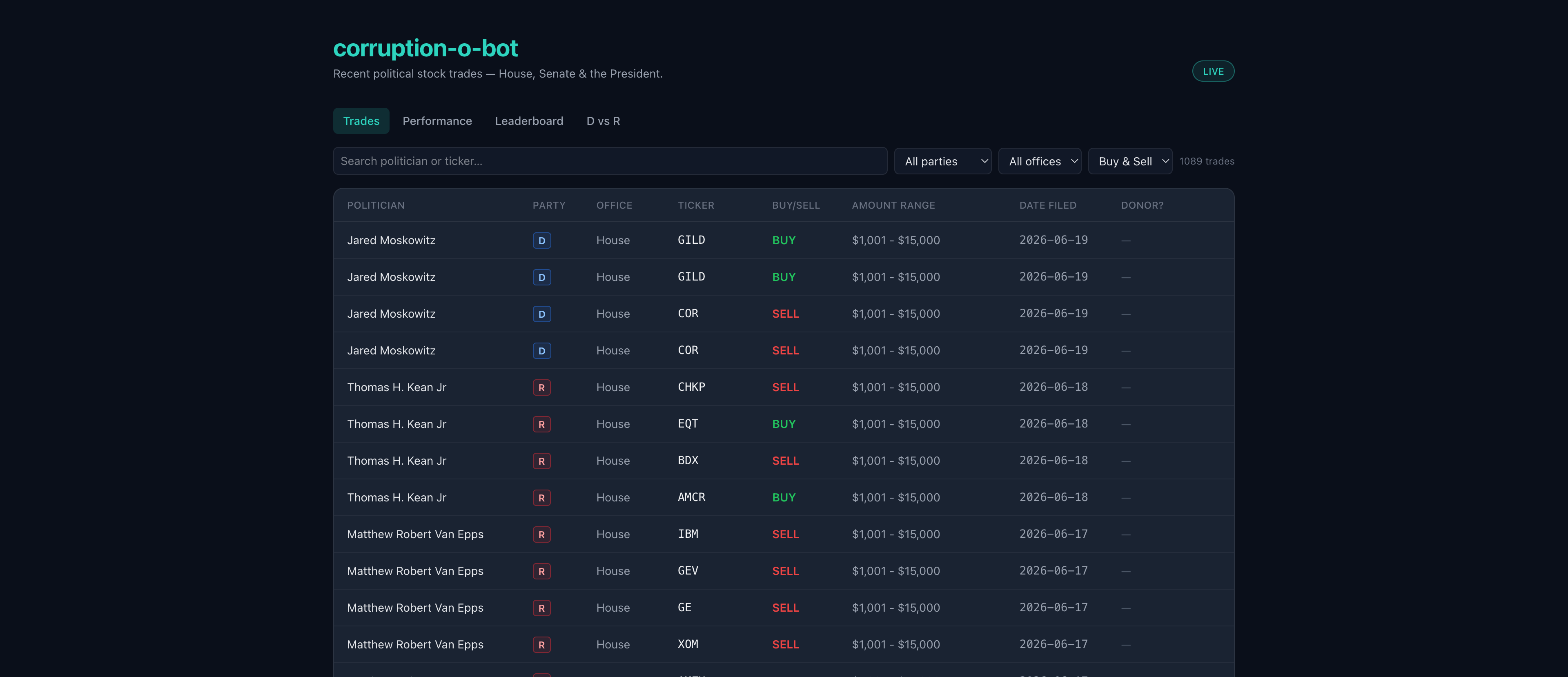
Task: Focus the Search politician or ticker field
Action: coord(610,161)
